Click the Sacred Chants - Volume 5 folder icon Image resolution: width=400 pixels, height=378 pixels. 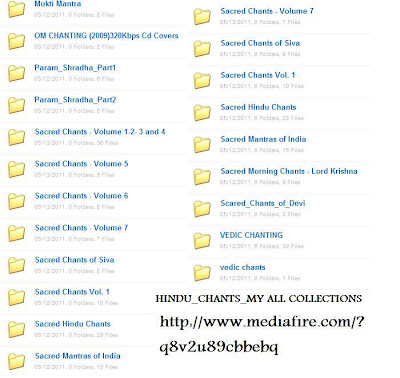(x=16, y=169)
